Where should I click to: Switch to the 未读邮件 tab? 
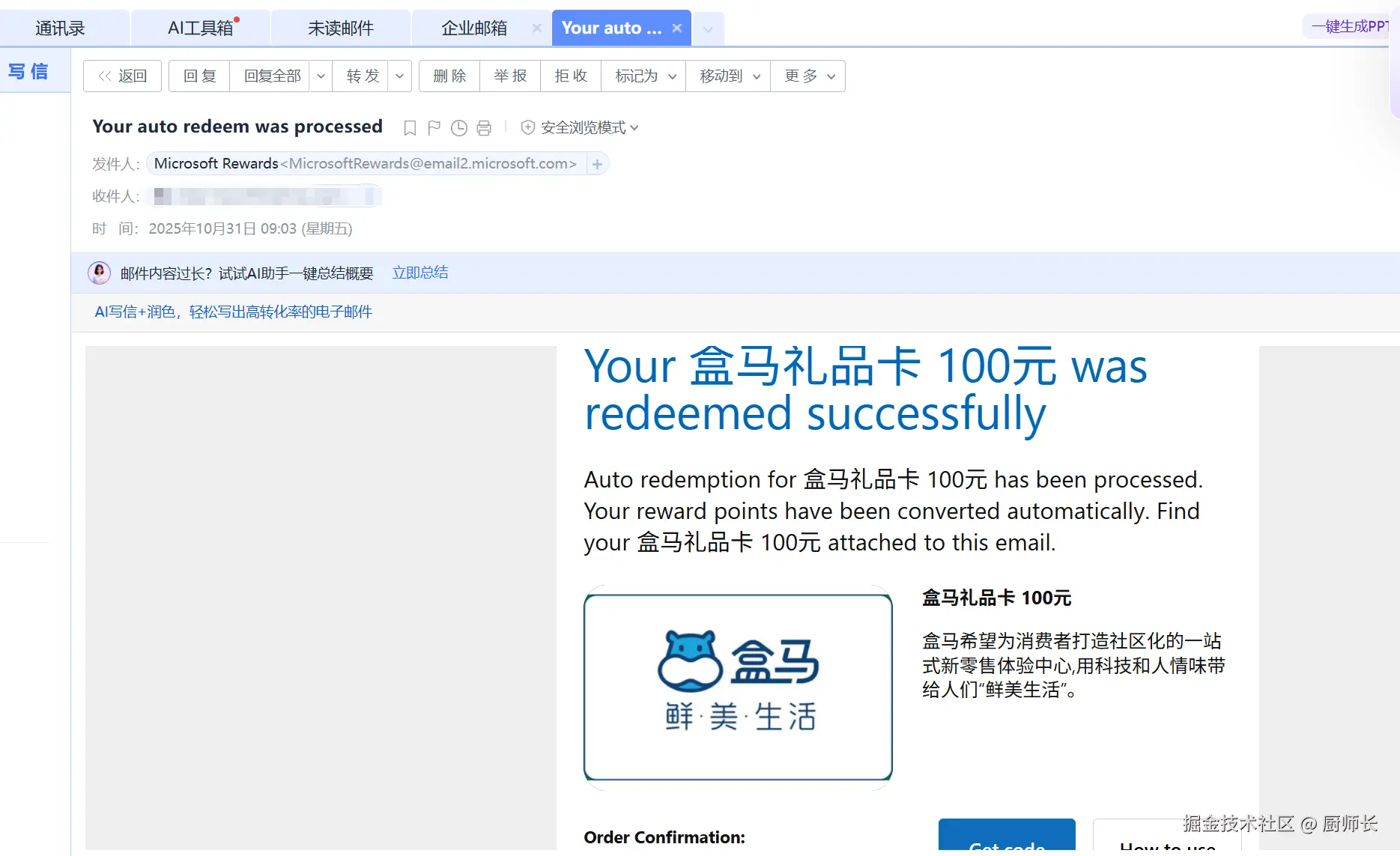tap(341, 28)
